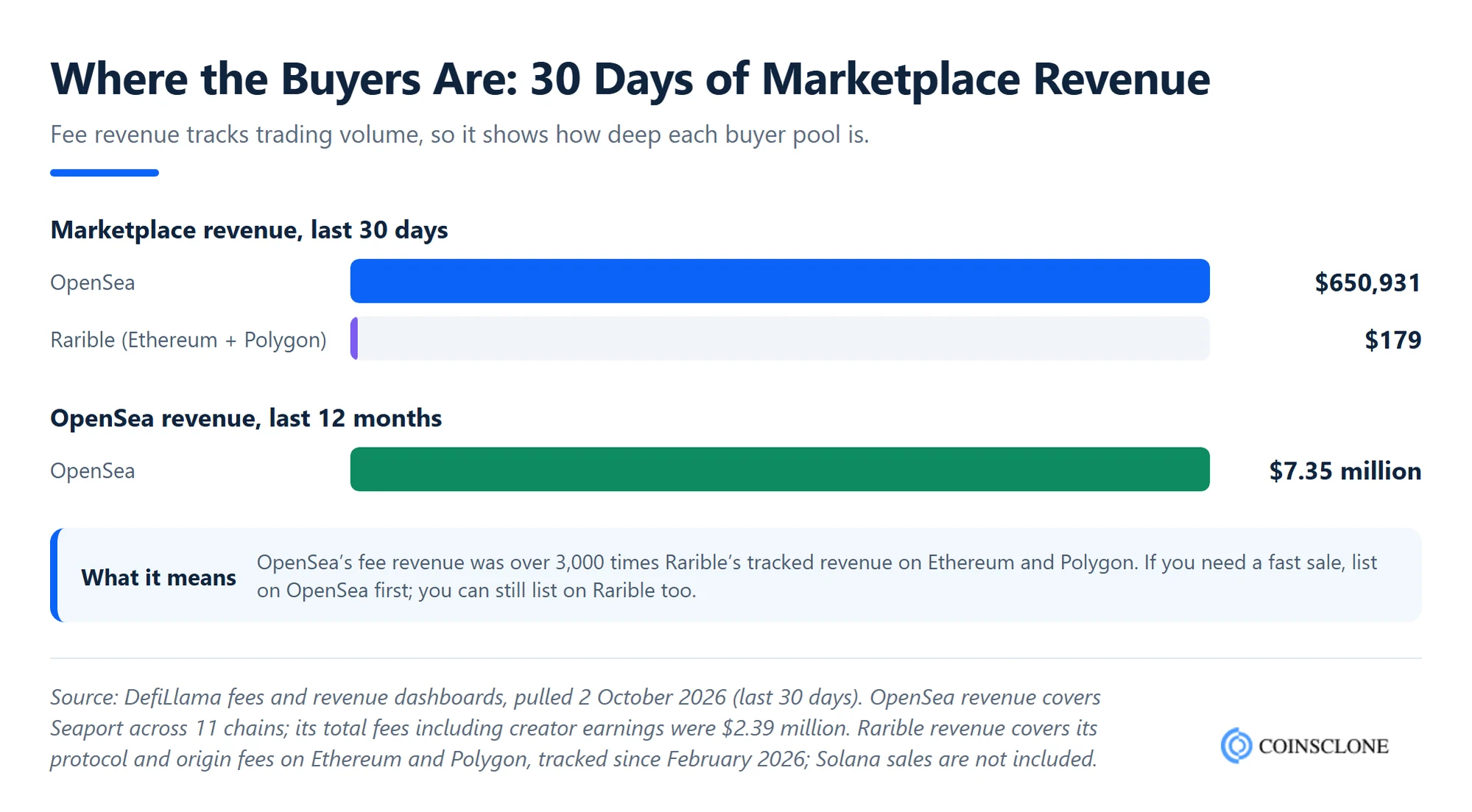Screen dimensions: 1472x812
Task: Click the 'Marketplace revenue, last 30 days' heading
Action: [249, 230]
